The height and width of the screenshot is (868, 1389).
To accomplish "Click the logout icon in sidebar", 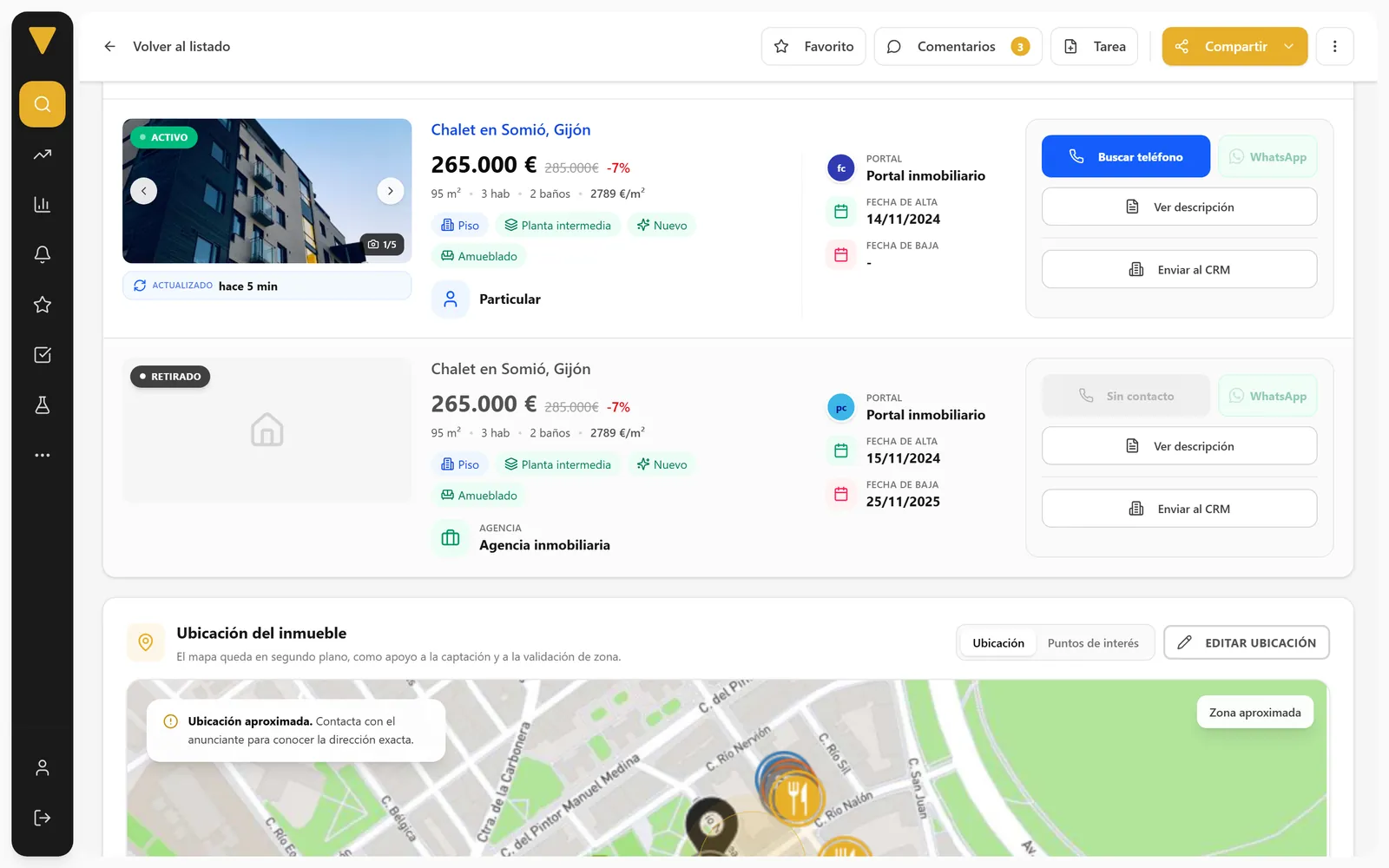I will (43, 818).
